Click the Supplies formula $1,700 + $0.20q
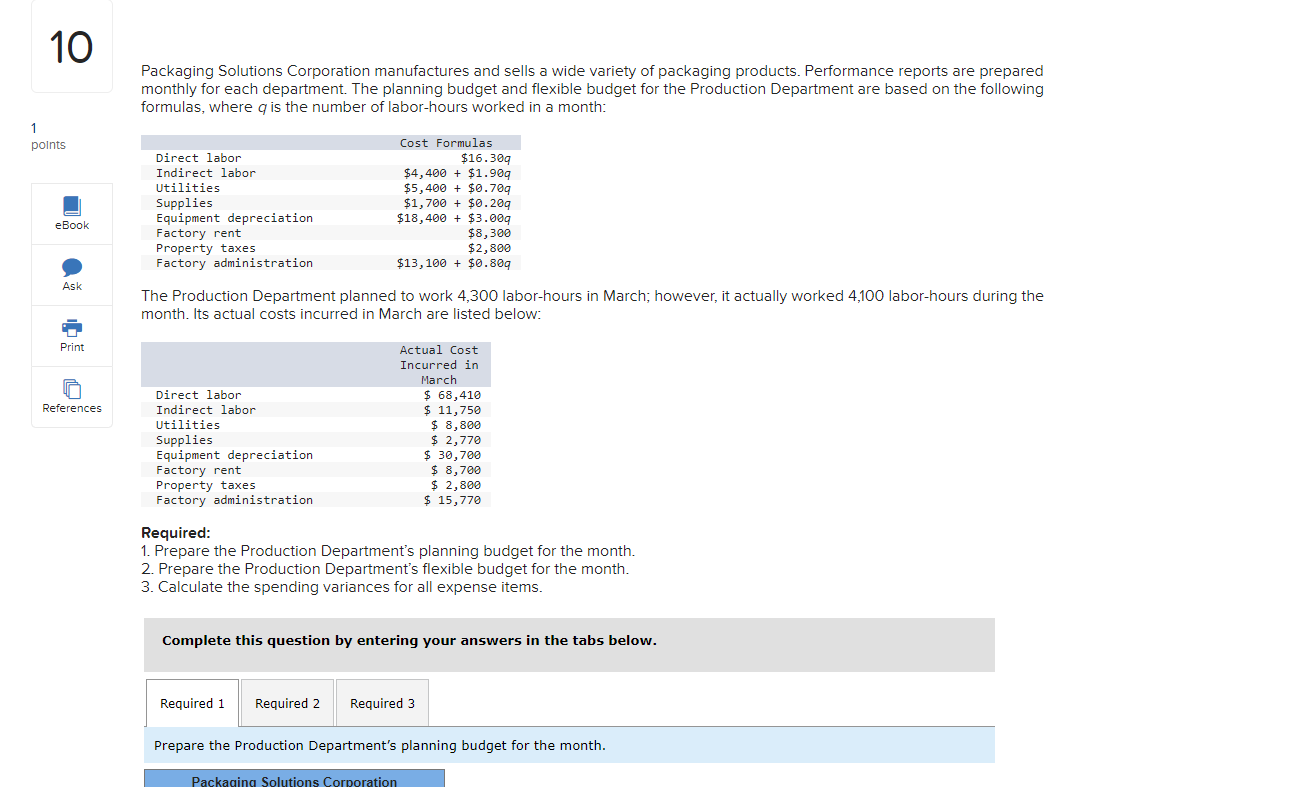The image size is (1296, 787). click(x=458, y=203)
